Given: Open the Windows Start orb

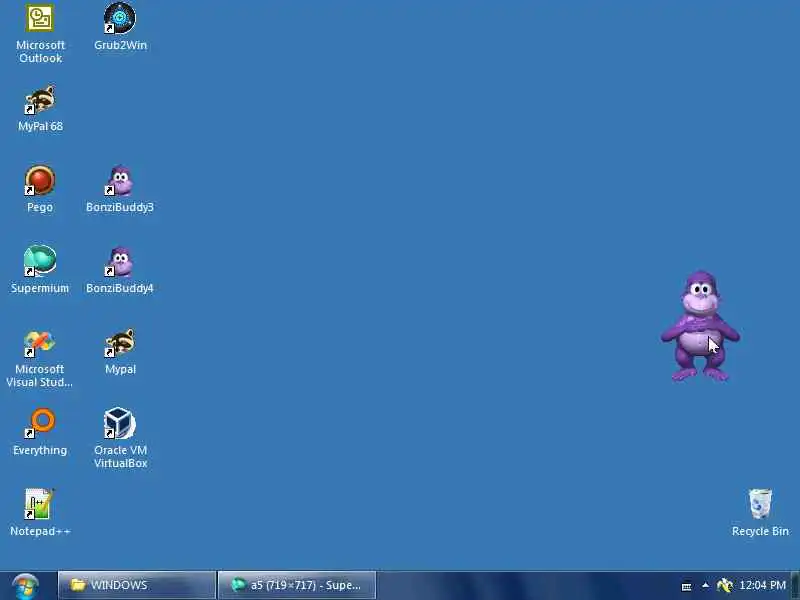Looking at the screenshot, I should tap(26, 586).
